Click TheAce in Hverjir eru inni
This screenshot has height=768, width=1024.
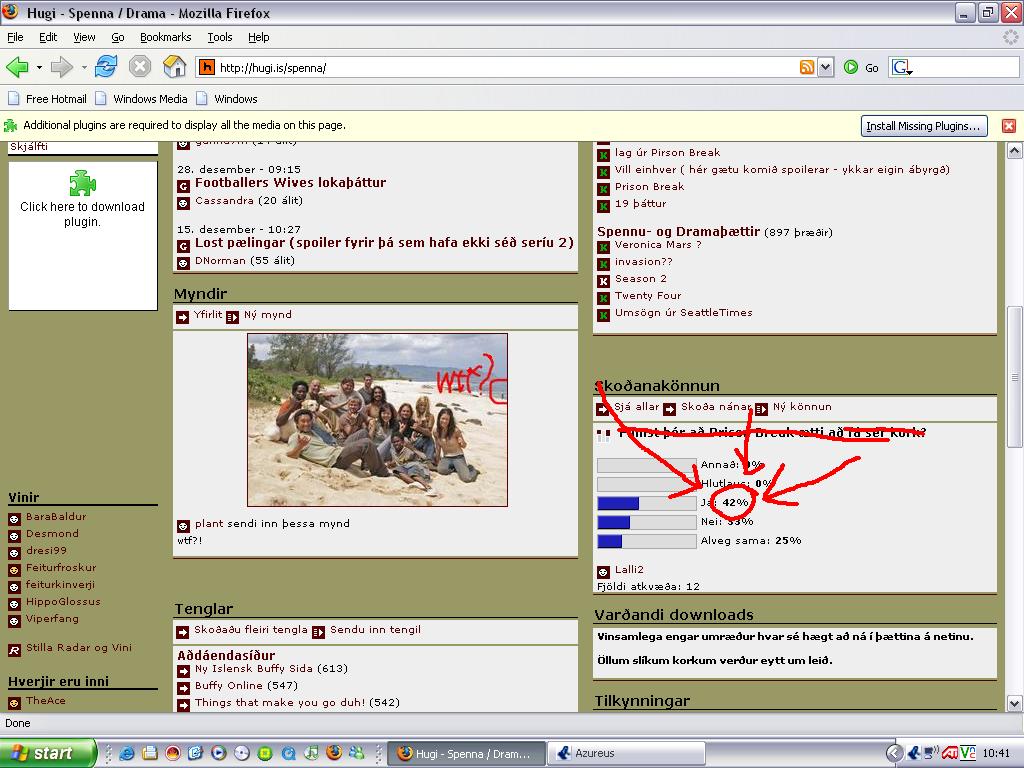tap(46, 701)
